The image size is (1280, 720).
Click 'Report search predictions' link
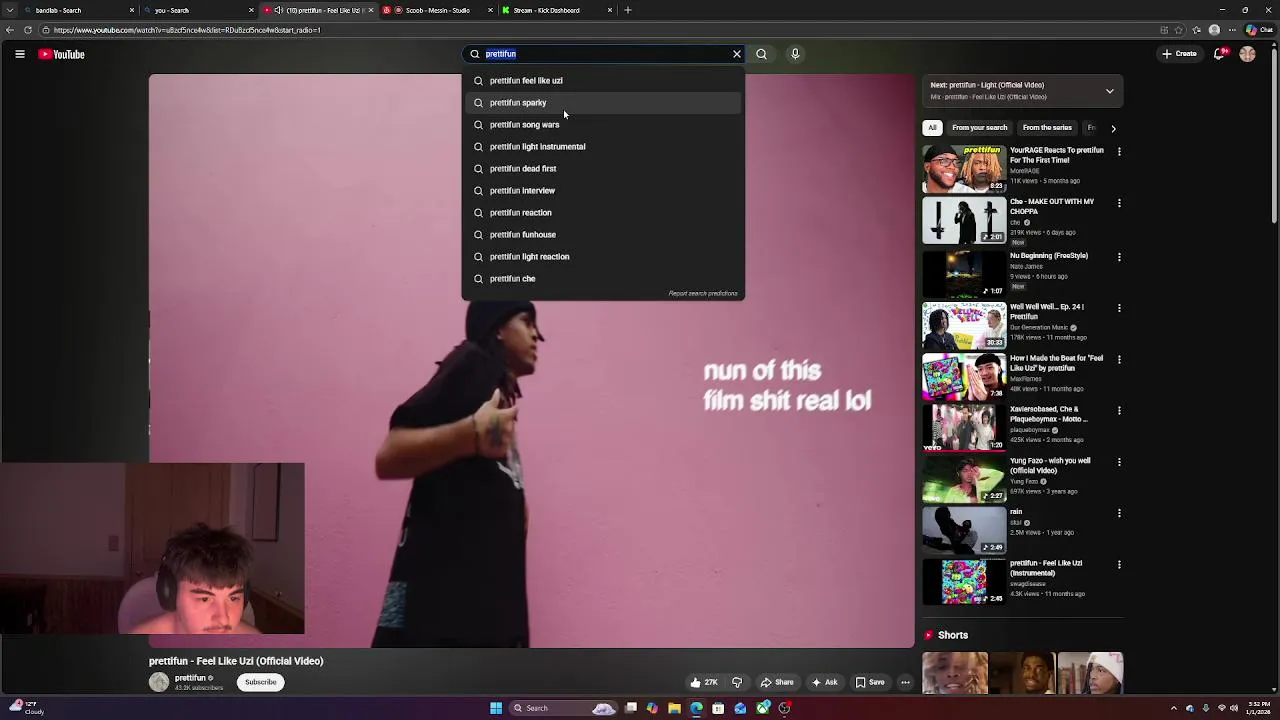point(703,294)
